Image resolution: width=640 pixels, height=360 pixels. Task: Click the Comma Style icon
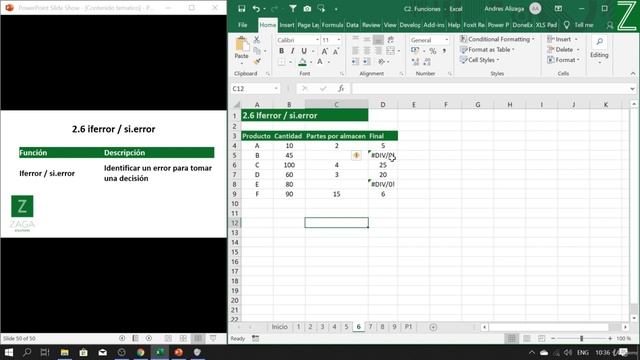click(444, 51)
